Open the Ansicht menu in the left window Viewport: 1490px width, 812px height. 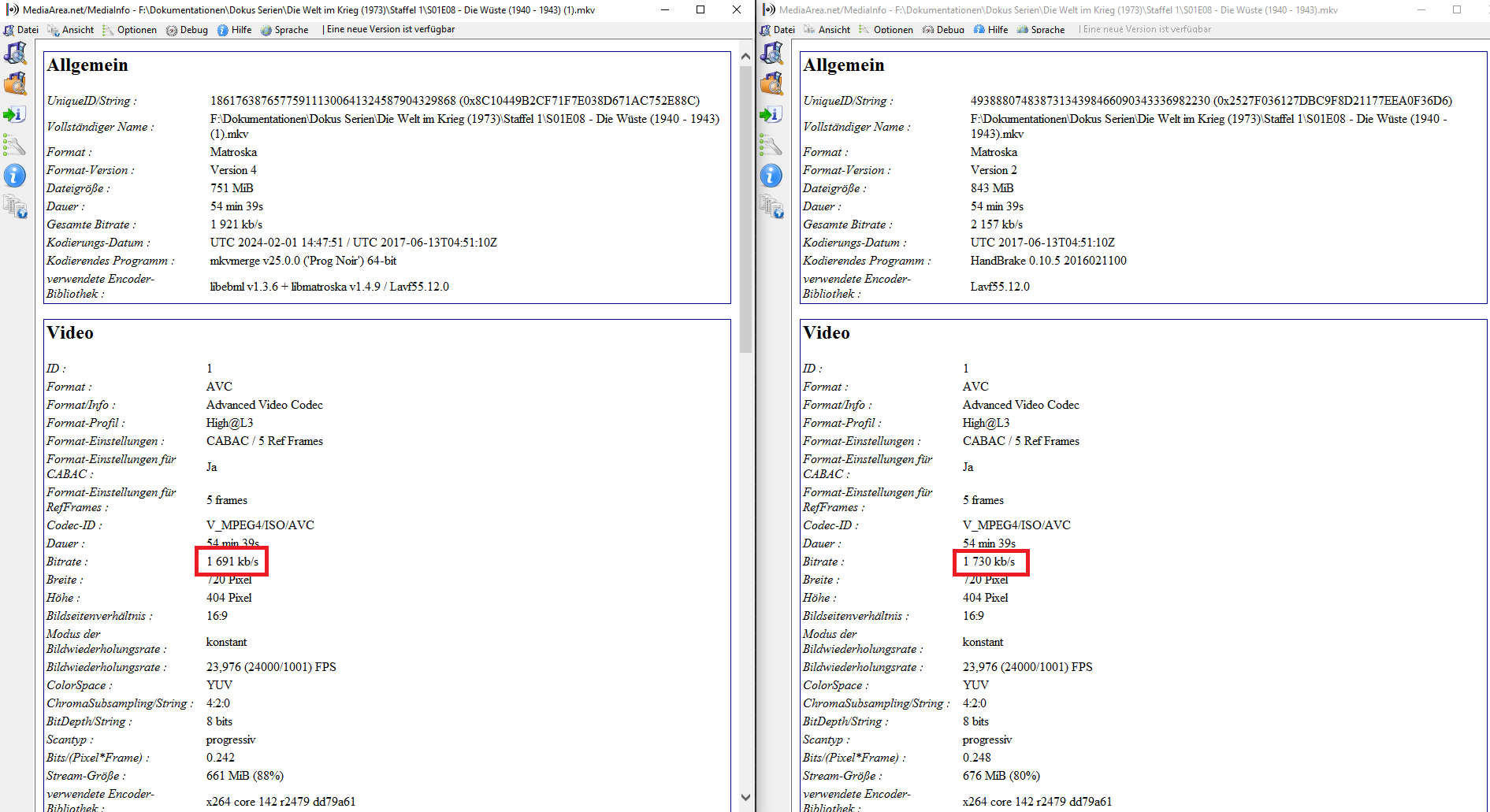71,30
